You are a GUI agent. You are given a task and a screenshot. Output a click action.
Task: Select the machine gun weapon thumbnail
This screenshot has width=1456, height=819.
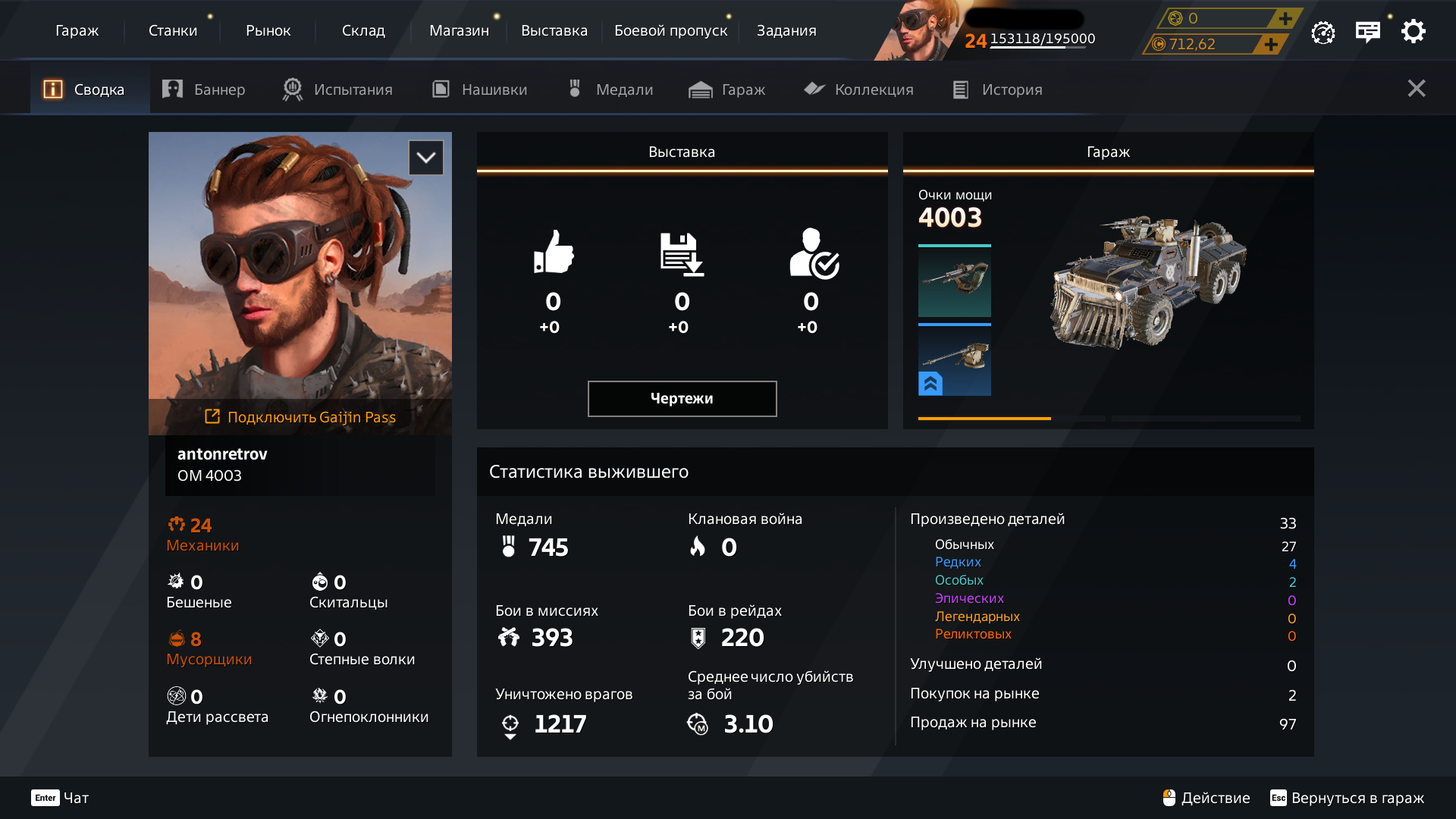pos(954,281)
